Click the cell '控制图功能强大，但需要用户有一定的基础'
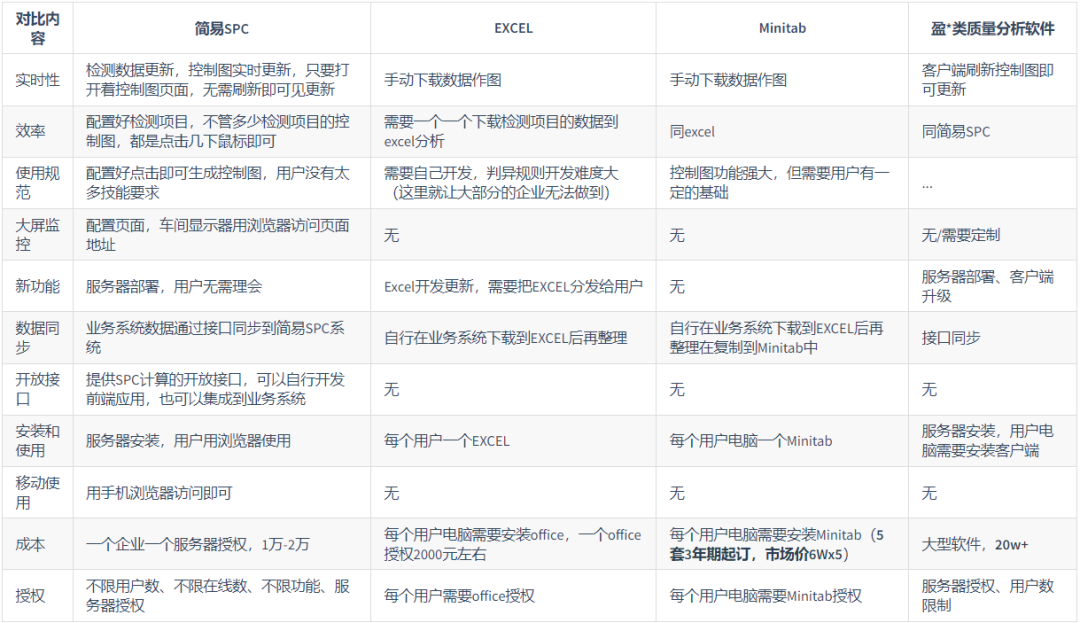 (780, 183)
